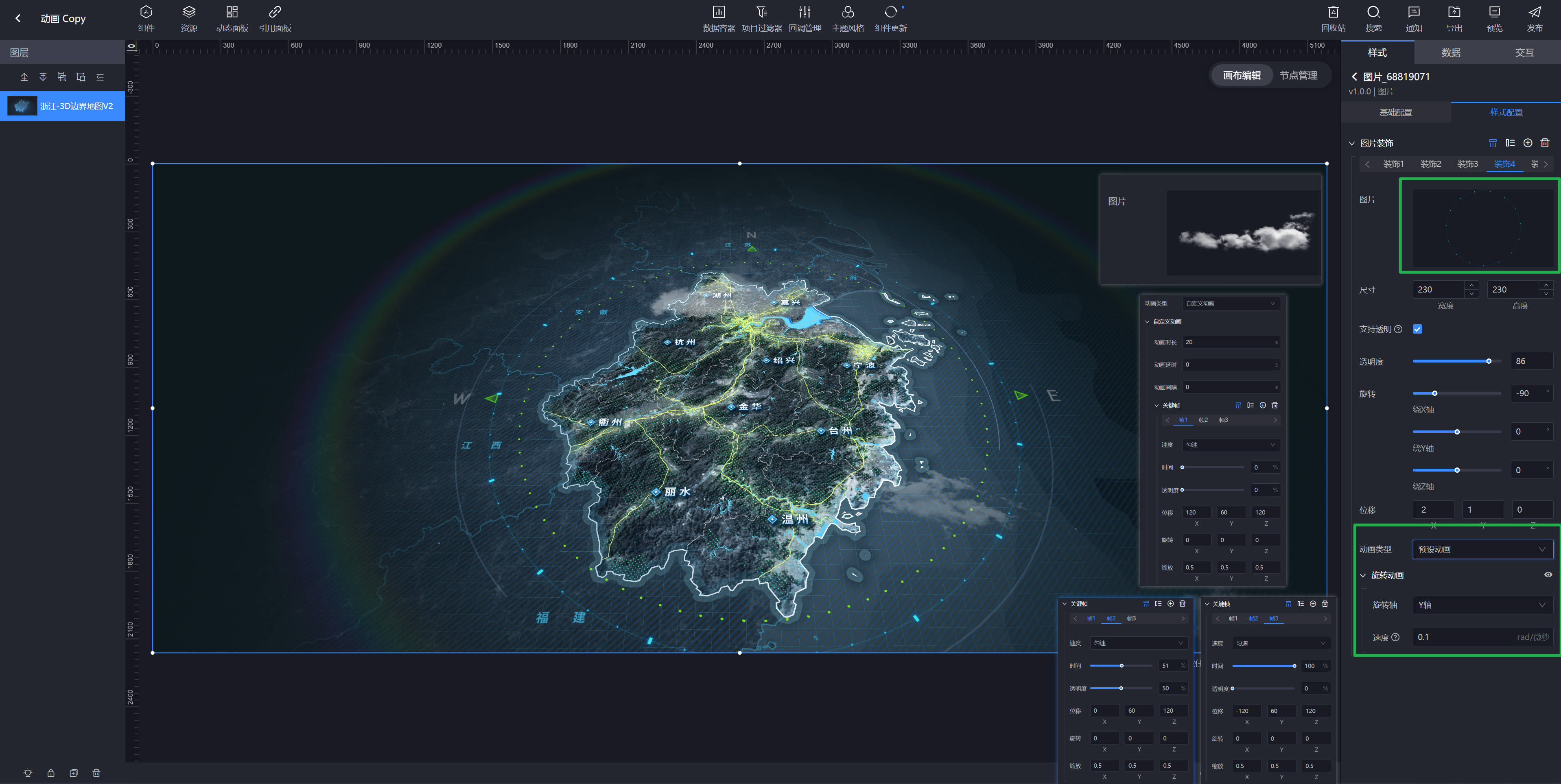The width and height of the screenshot is (1561, 784).
Task: Adjust the 透明度 opacity slider
Action: click(1488, 362)
